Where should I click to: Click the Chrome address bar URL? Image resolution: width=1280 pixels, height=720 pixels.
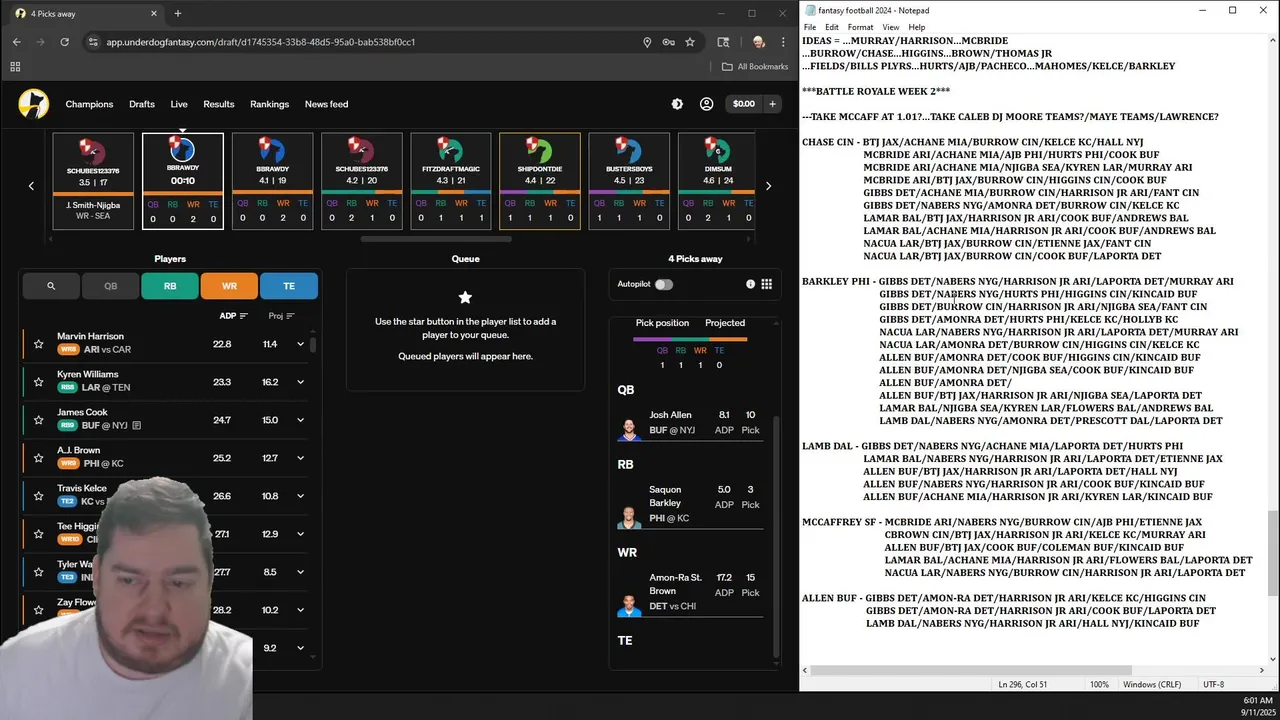click(x=260, y=42)
